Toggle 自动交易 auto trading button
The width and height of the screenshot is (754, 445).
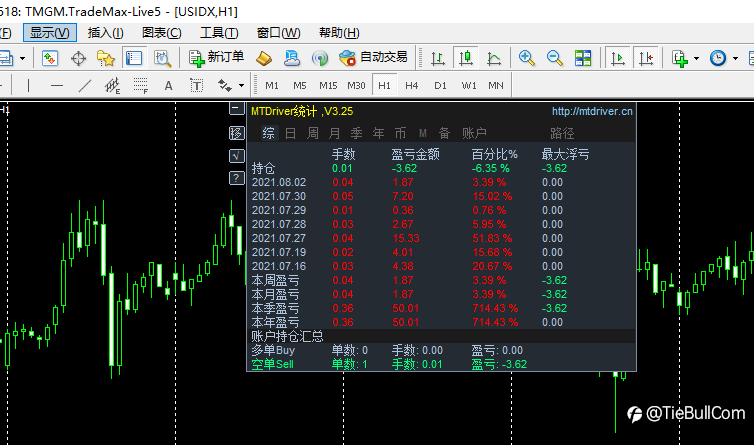373,58
